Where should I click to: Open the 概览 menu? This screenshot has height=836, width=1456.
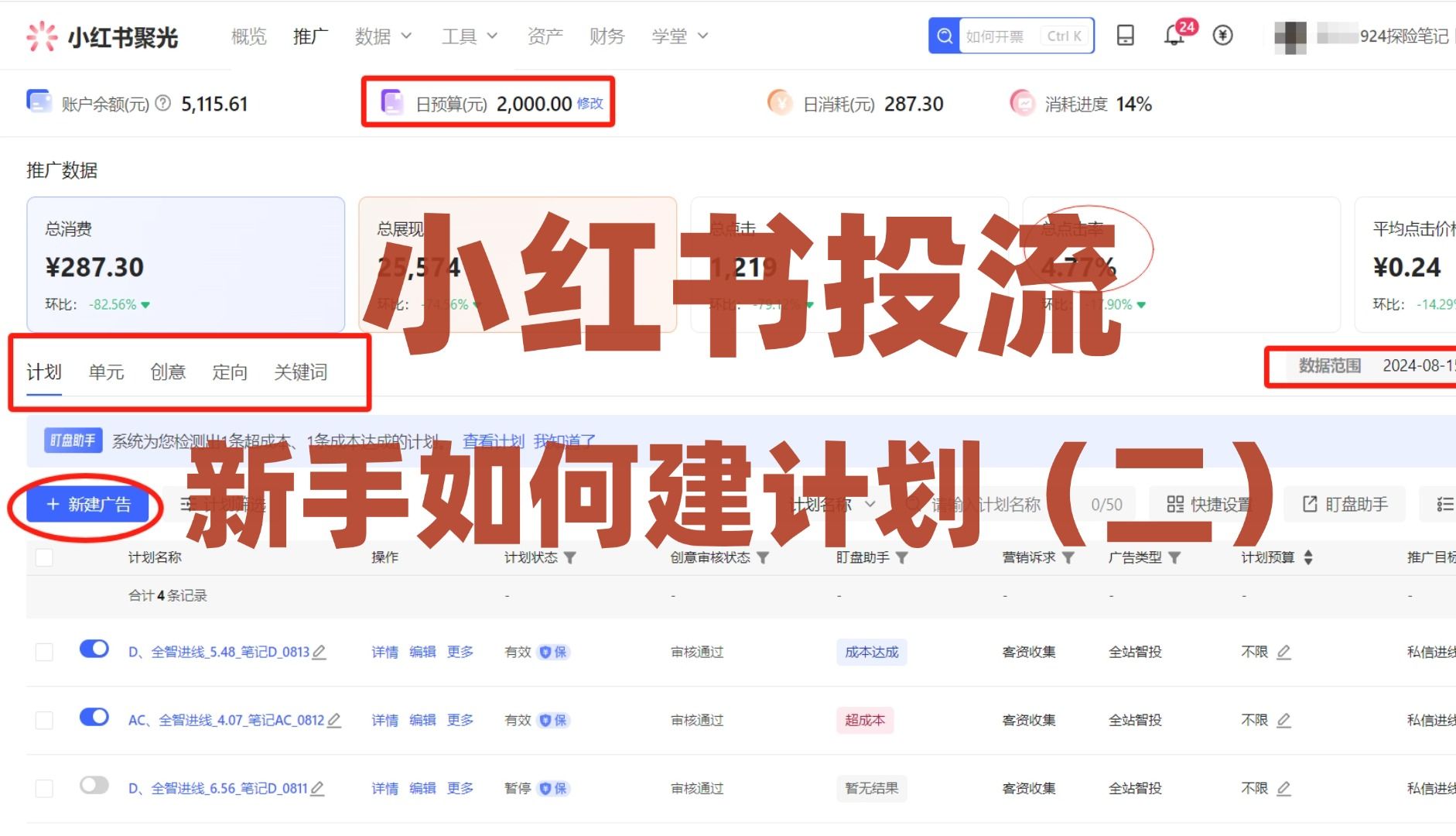249,36
